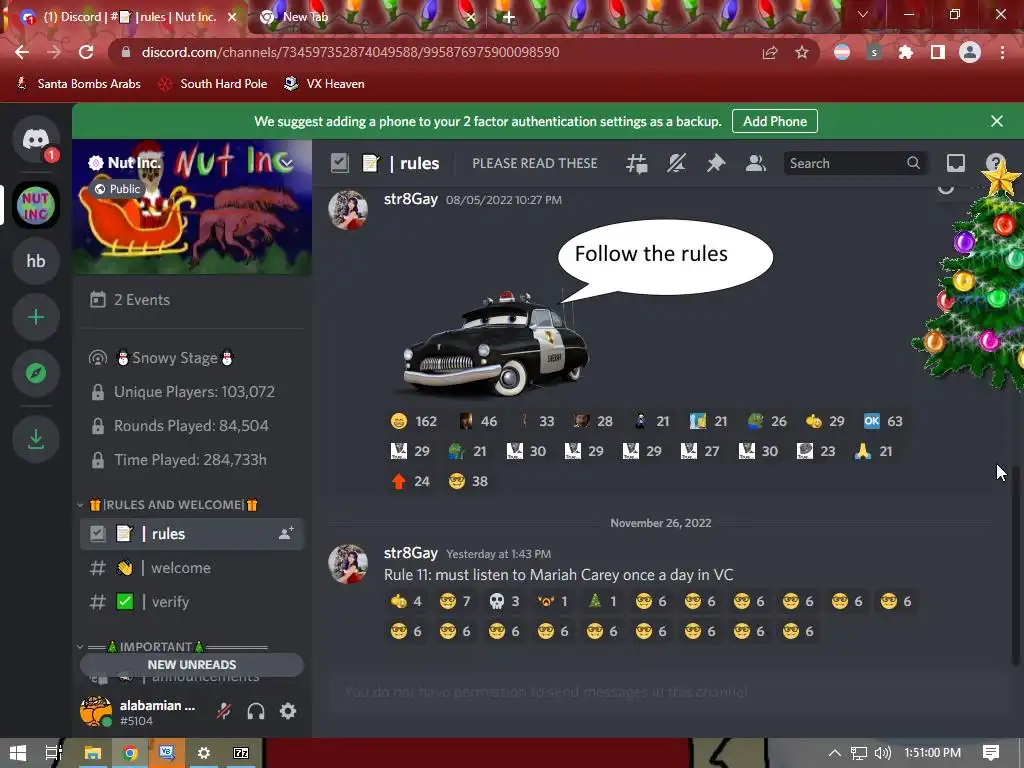Show member list icon
Viewport: 1024px width, 768px height.
pos(756,163)
